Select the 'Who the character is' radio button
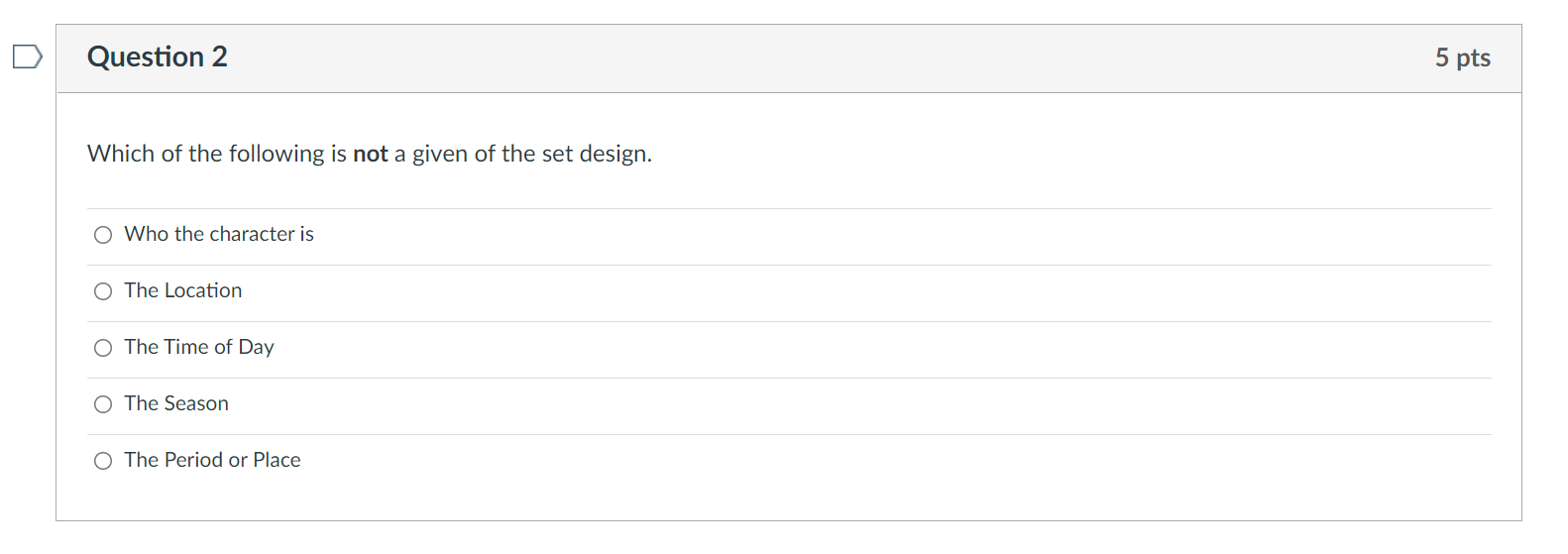 (103, 235)
